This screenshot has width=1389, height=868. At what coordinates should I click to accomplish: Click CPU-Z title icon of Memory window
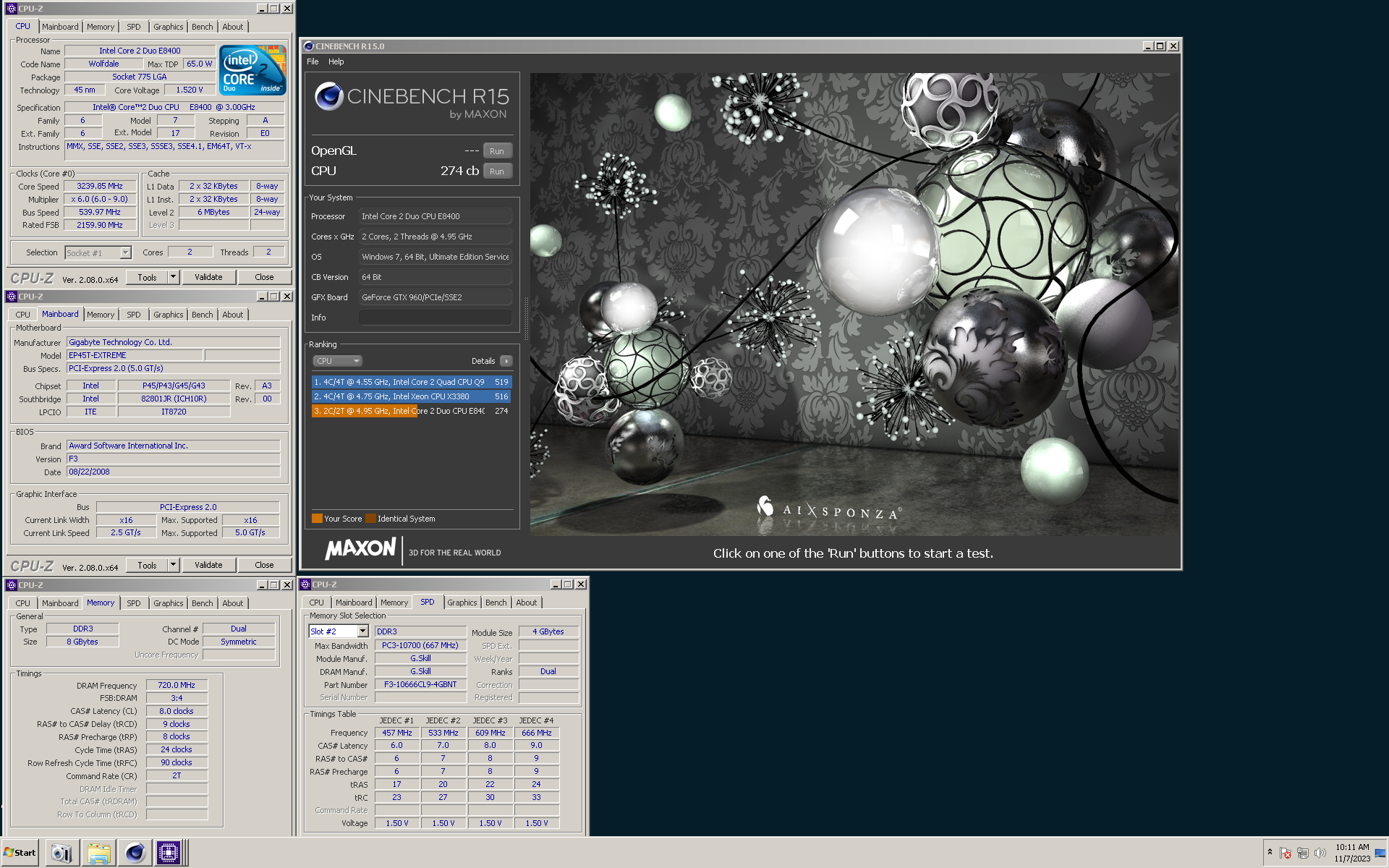(12, 585)
